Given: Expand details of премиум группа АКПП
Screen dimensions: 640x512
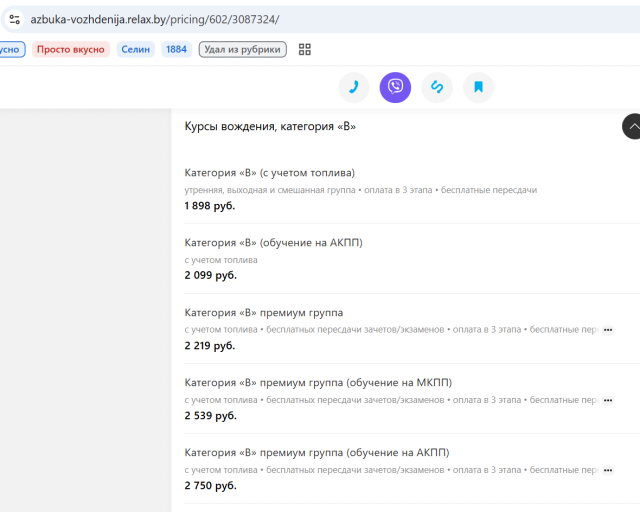Looking at the screenshot, I should (x=608, y=470).
